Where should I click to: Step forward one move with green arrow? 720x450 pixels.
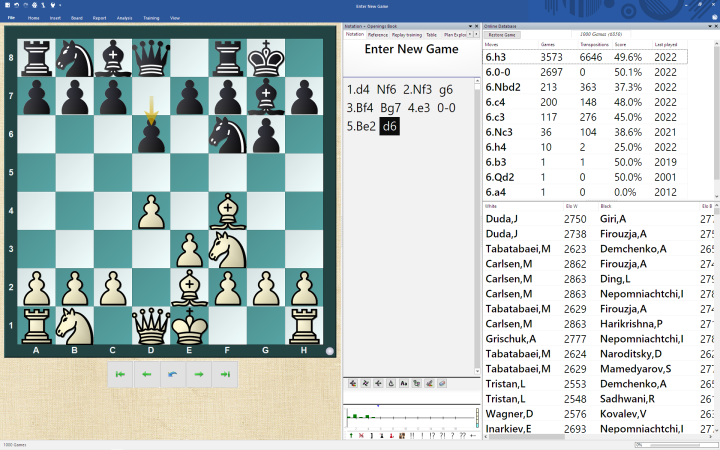(x=199, y=374)
